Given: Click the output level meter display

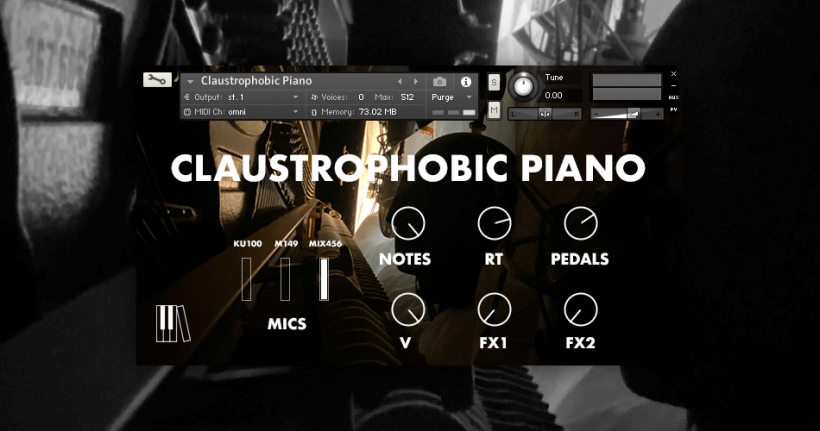Looking at the screenshot, I should pos(627,87).
